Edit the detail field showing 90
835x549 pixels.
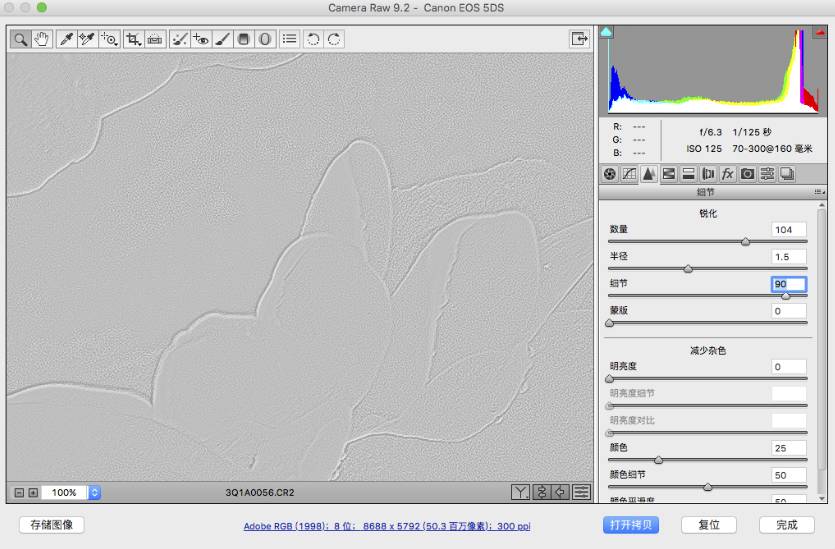point(789,284)
